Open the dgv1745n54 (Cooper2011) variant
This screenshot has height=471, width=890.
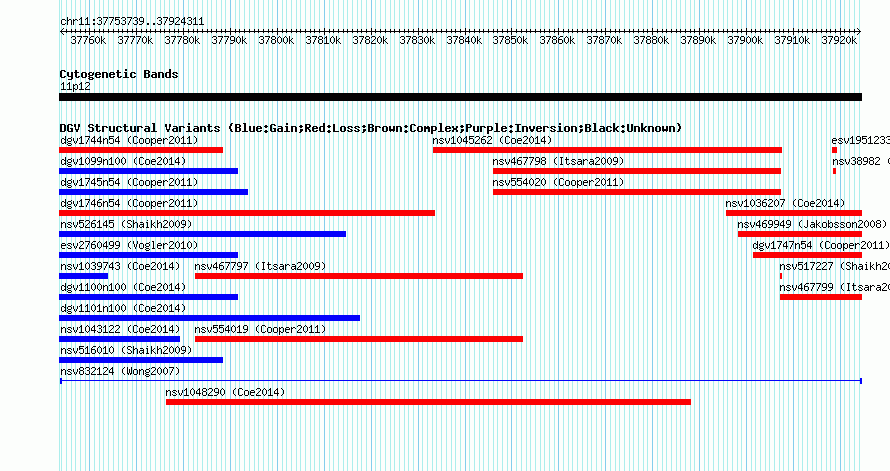129,182
